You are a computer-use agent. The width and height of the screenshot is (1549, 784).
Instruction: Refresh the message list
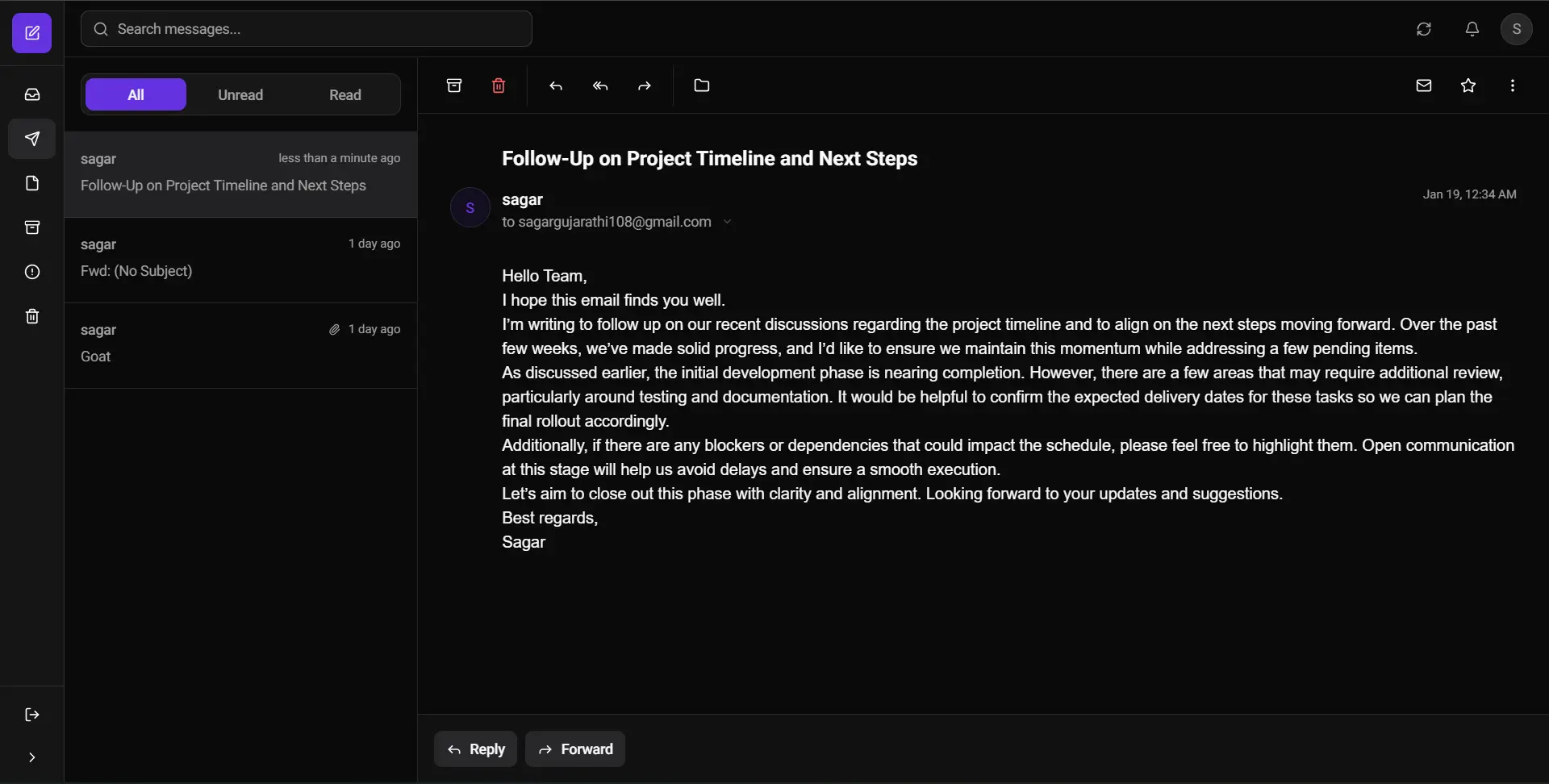click(1424, 29)
